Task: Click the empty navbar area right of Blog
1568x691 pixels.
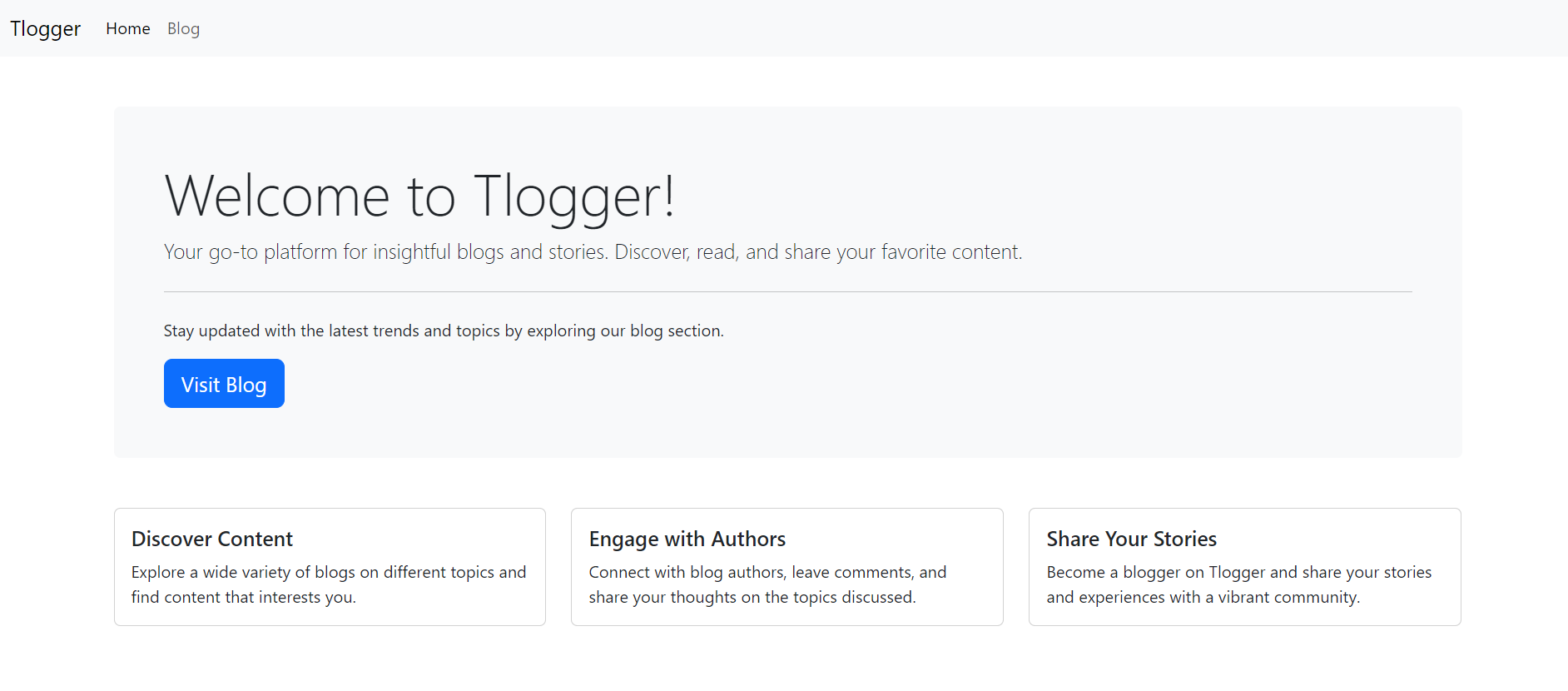Action: click(x=832, y=29)
